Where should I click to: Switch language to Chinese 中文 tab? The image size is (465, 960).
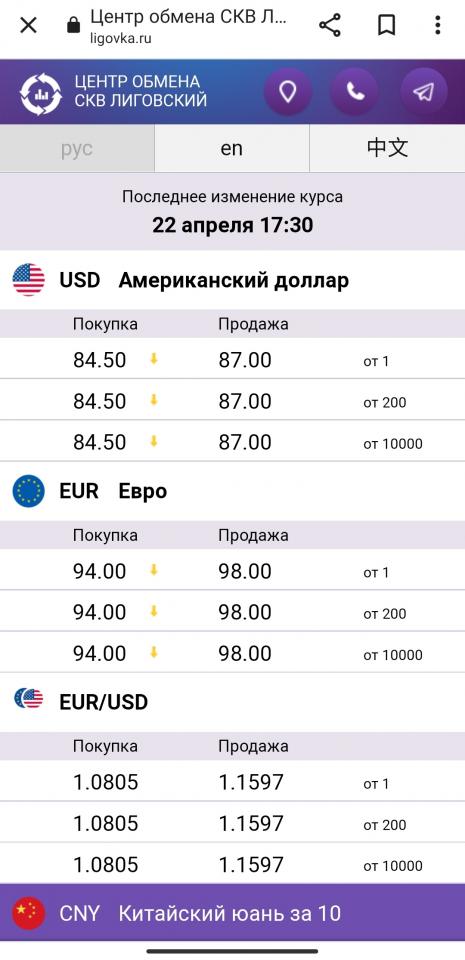tap(387, 149)
